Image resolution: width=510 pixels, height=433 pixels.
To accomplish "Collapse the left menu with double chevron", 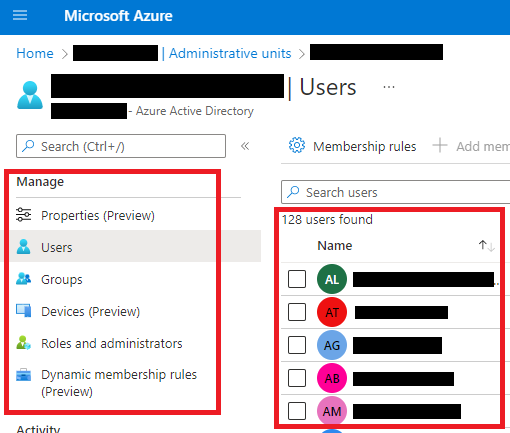I will [x=245, y=146].
